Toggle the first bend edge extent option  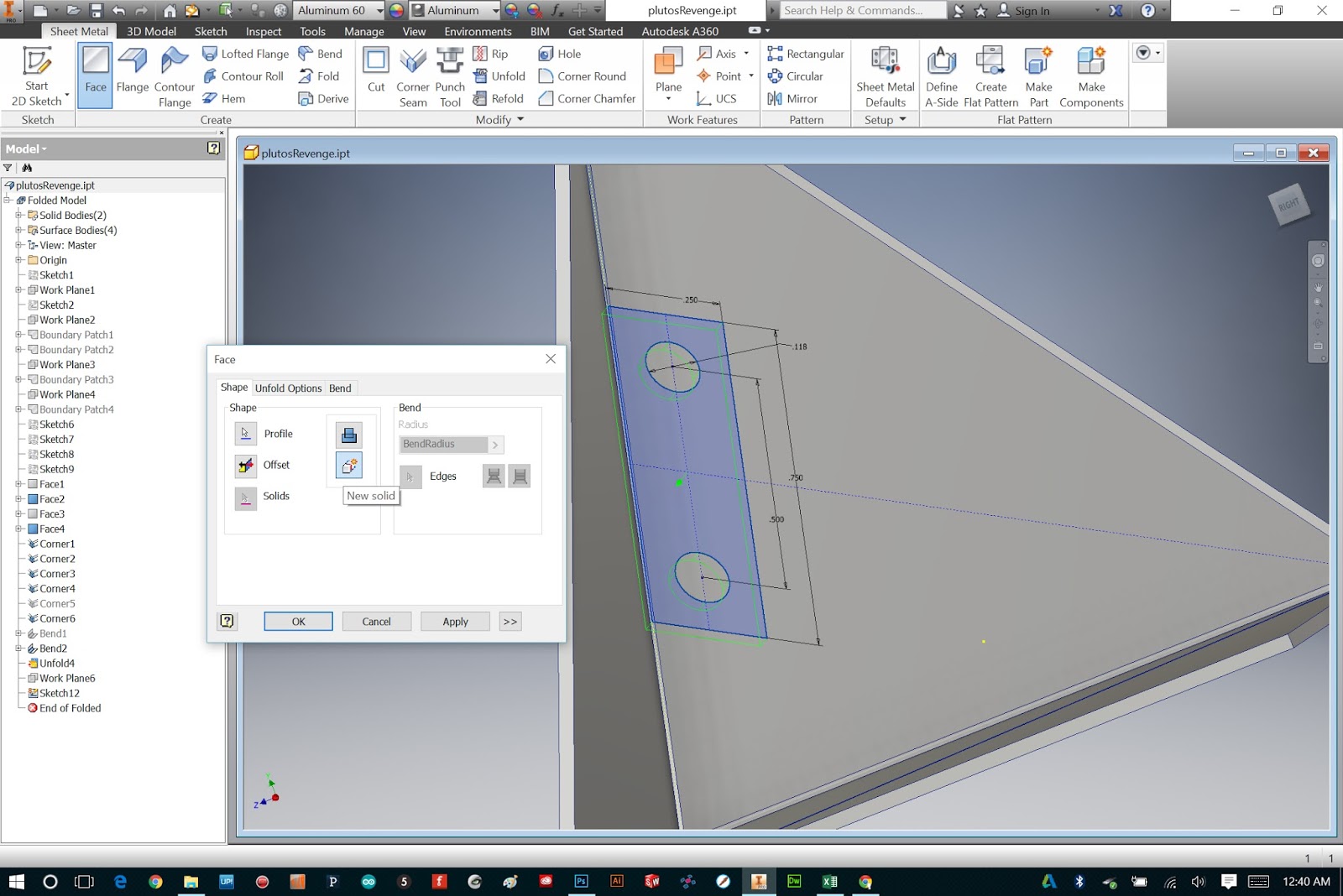(494, 476)
